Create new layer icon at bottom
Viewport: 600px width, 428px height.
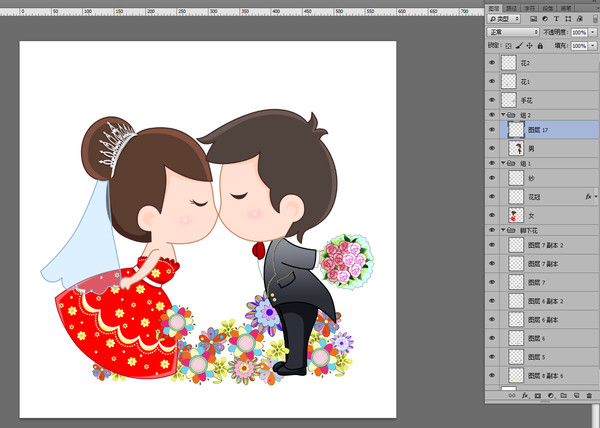pyautogui.click(x=576, y=396)
